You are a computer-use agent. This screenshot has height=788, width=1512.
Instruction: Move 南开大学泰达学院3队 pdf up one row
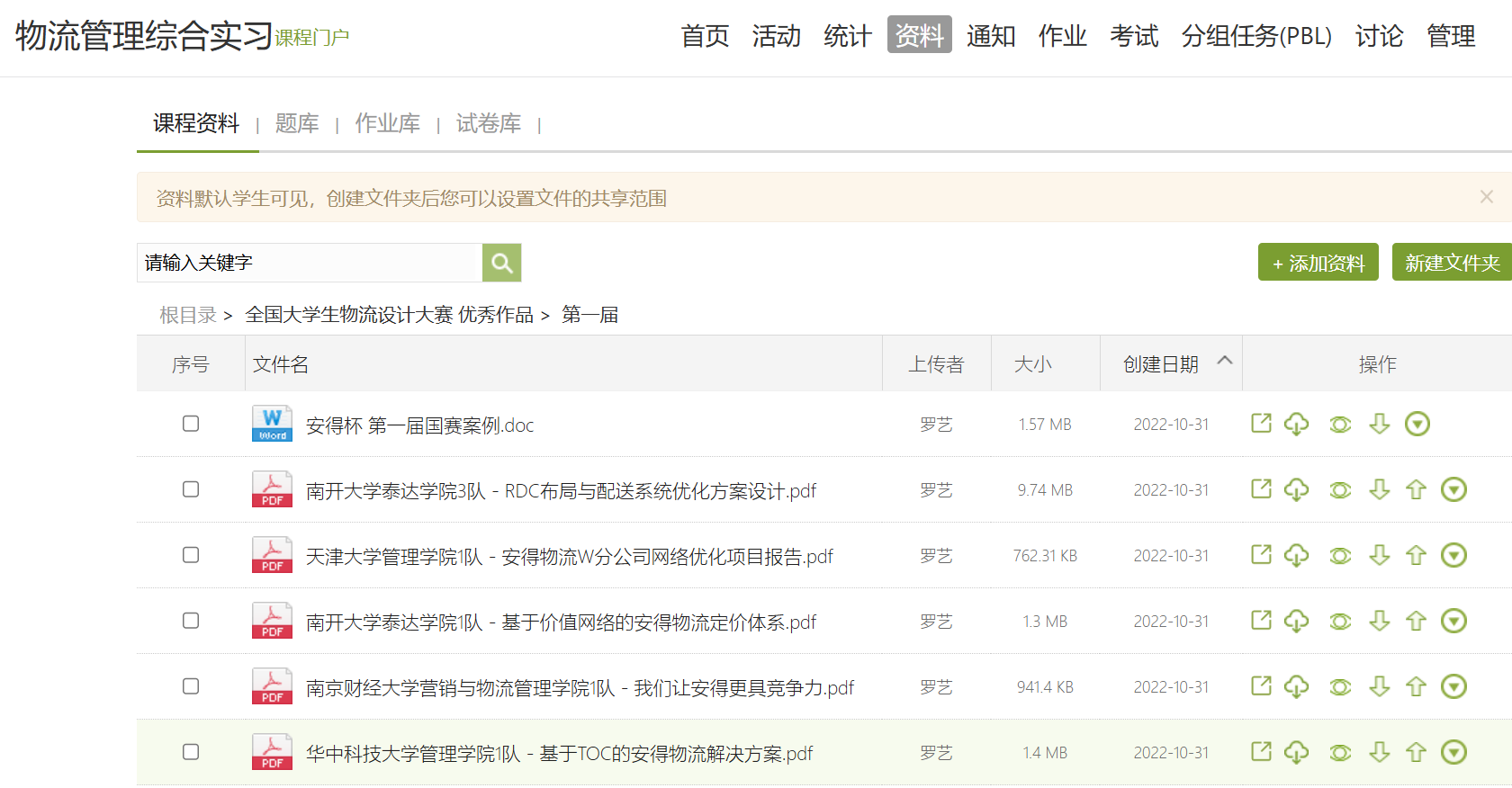coord(1416,489)
